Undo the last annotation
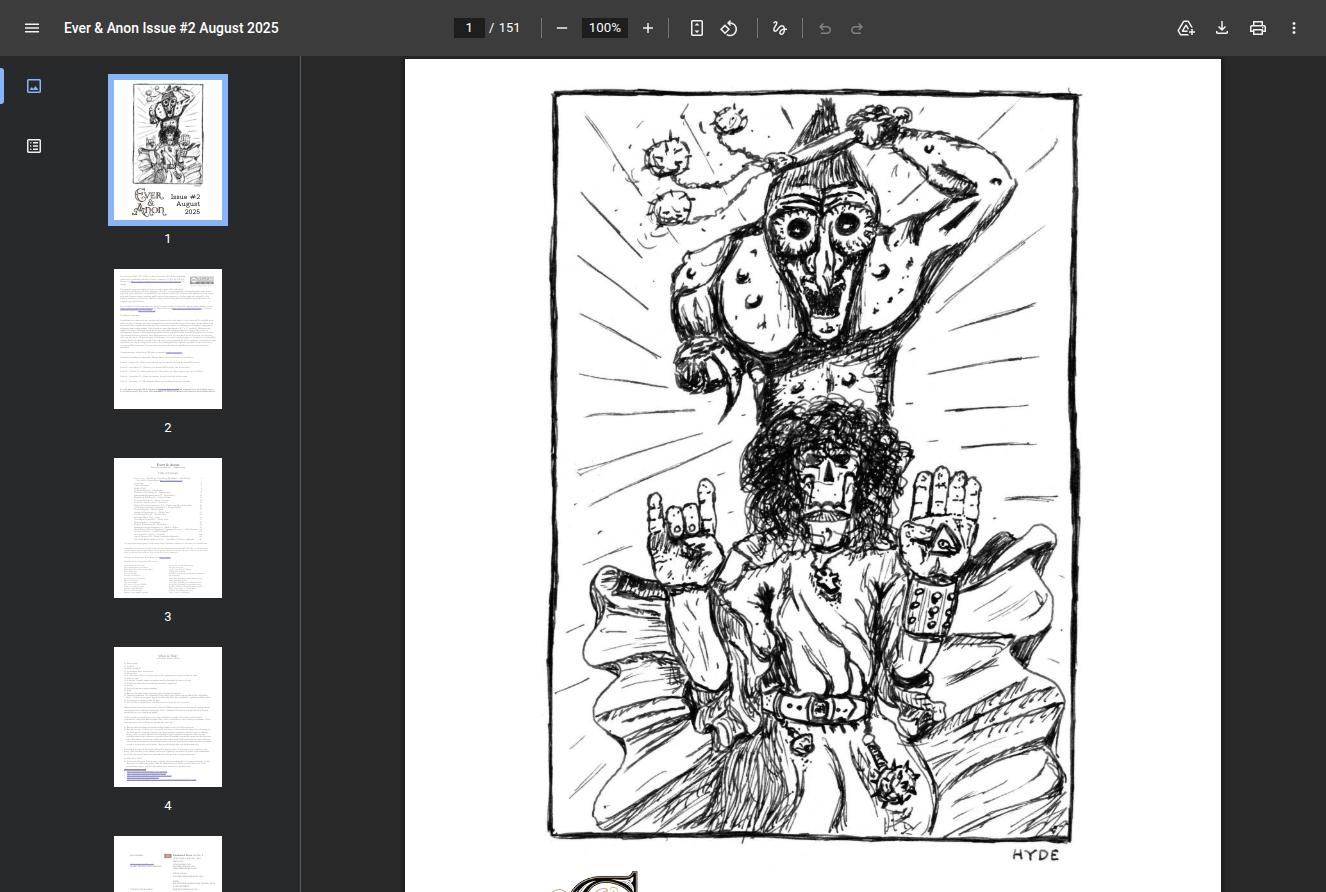1326x892 pixels. click(x=825, y=28)
